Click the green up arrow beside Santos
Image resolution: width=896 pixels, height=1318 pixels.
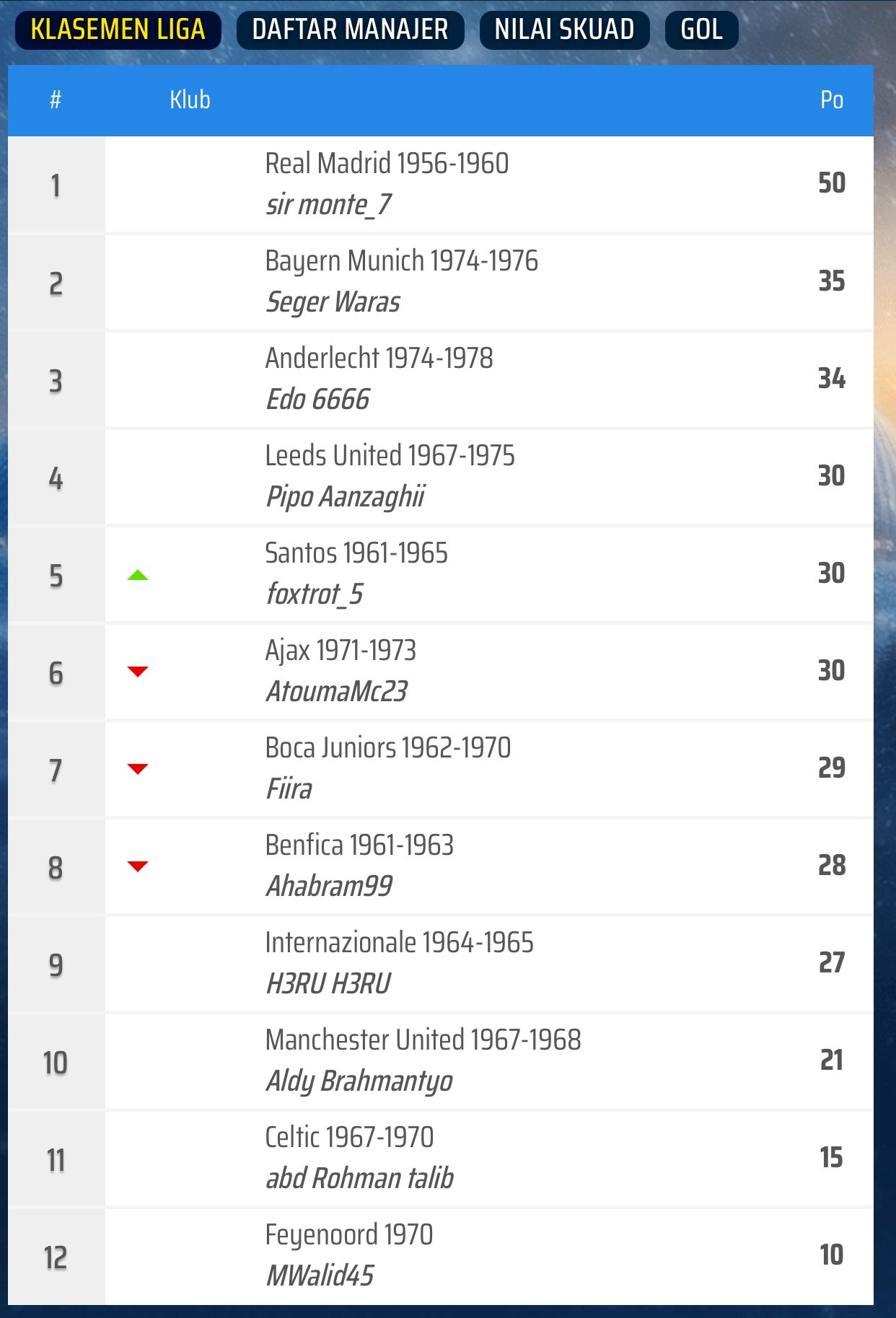coord(138,575)
